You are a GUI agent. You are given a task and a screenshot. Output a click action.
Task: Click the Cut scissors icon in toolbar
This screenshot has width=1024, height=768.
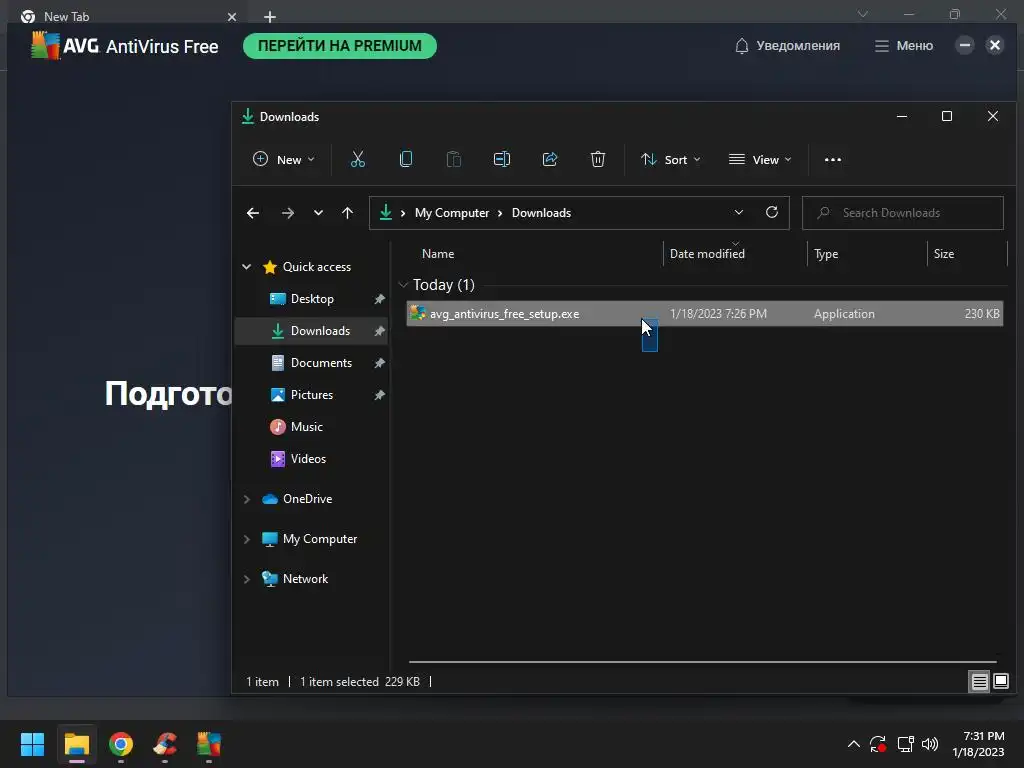[358, 159]
